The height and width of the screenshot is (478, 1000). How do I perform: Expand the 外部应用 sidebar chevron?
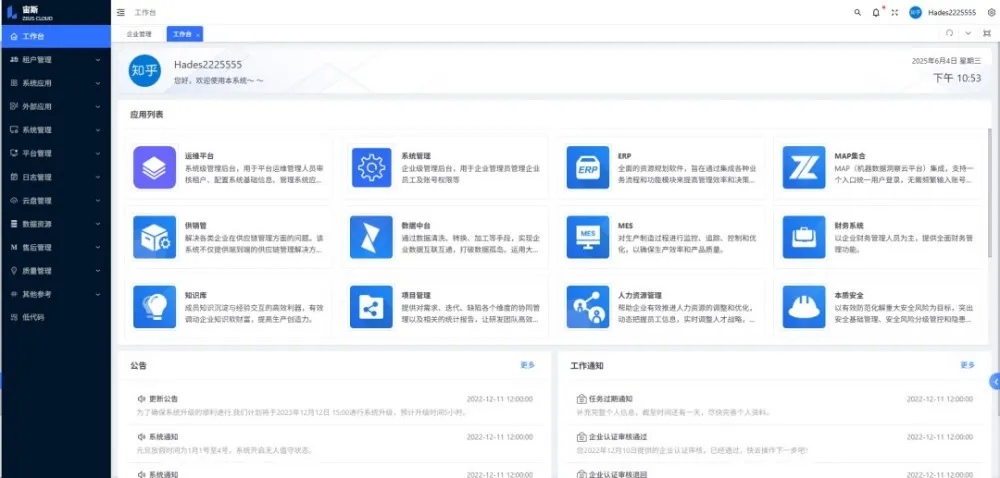[98, 106]
